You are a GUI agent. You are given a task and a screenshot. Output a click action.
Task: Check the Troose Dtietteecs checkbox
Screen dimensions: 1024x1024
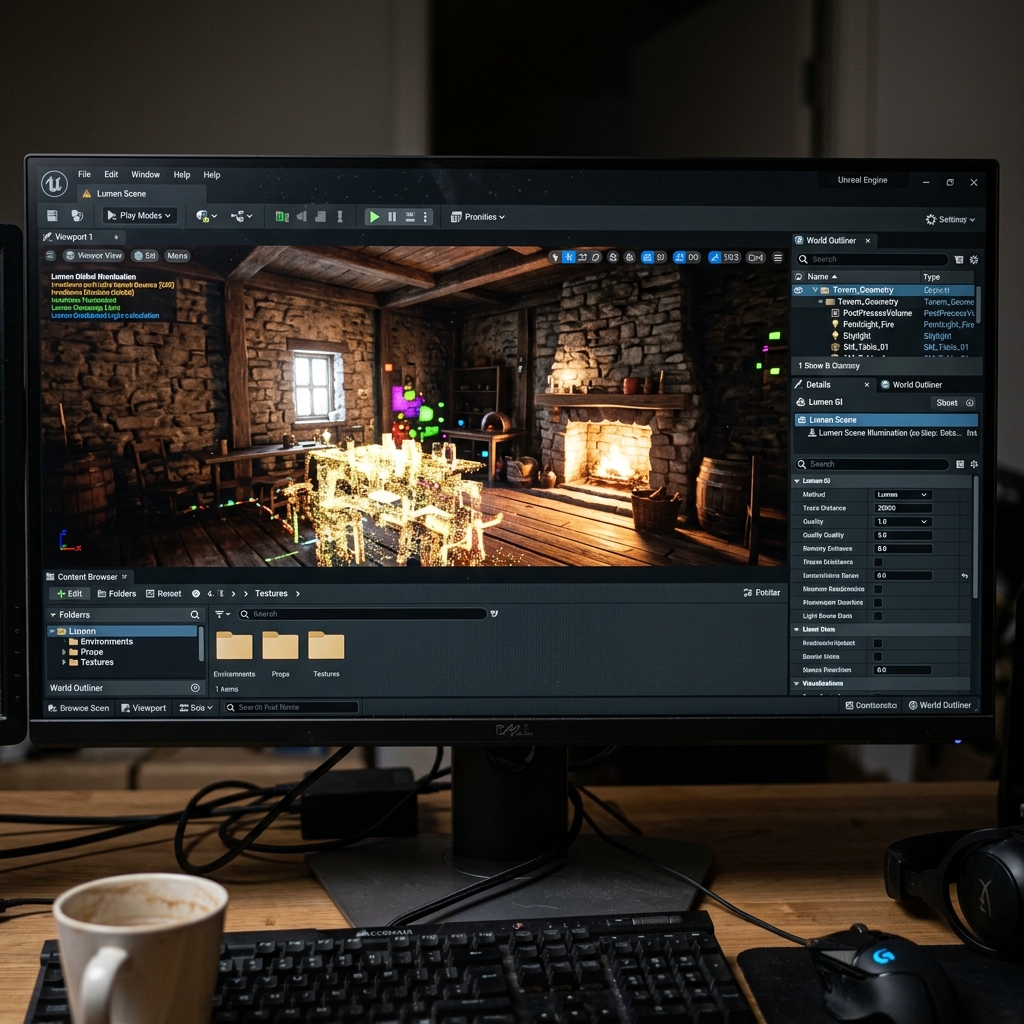pyautogui.click(x=878, y=562)
